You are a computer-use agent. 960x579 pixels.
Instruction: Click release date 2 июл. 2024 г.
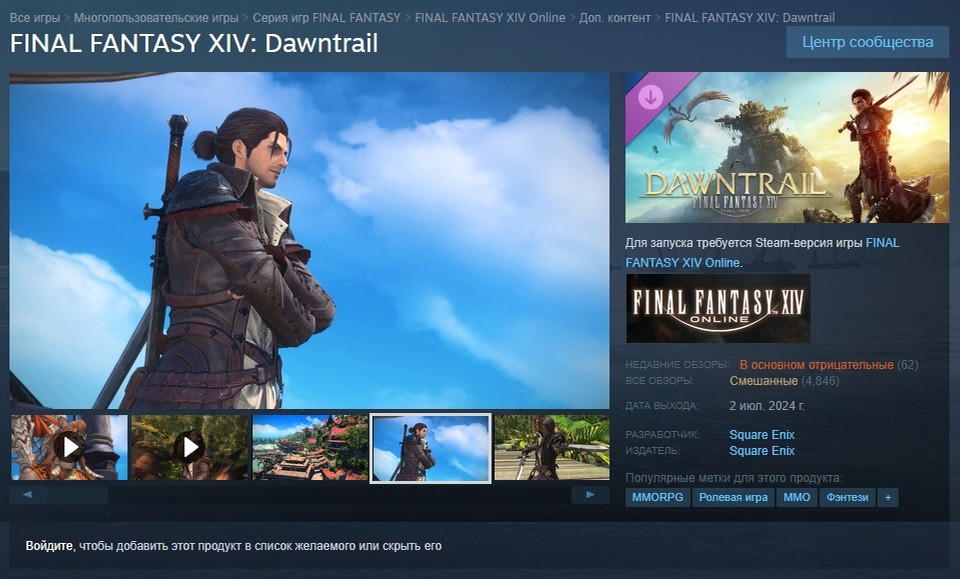(767, 406)
